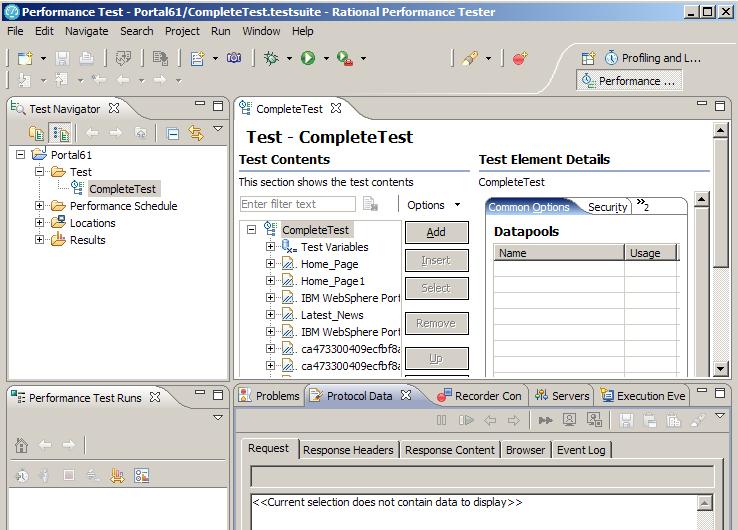Expand the Home_Page node
This screenshot has width=738, height=530.
click(x=270, y=264)
